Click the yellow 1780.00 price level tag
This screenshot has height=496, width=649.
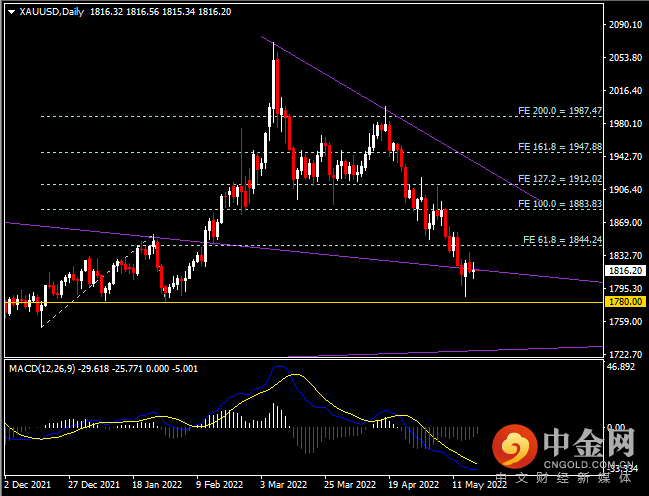tap(625, 301)
